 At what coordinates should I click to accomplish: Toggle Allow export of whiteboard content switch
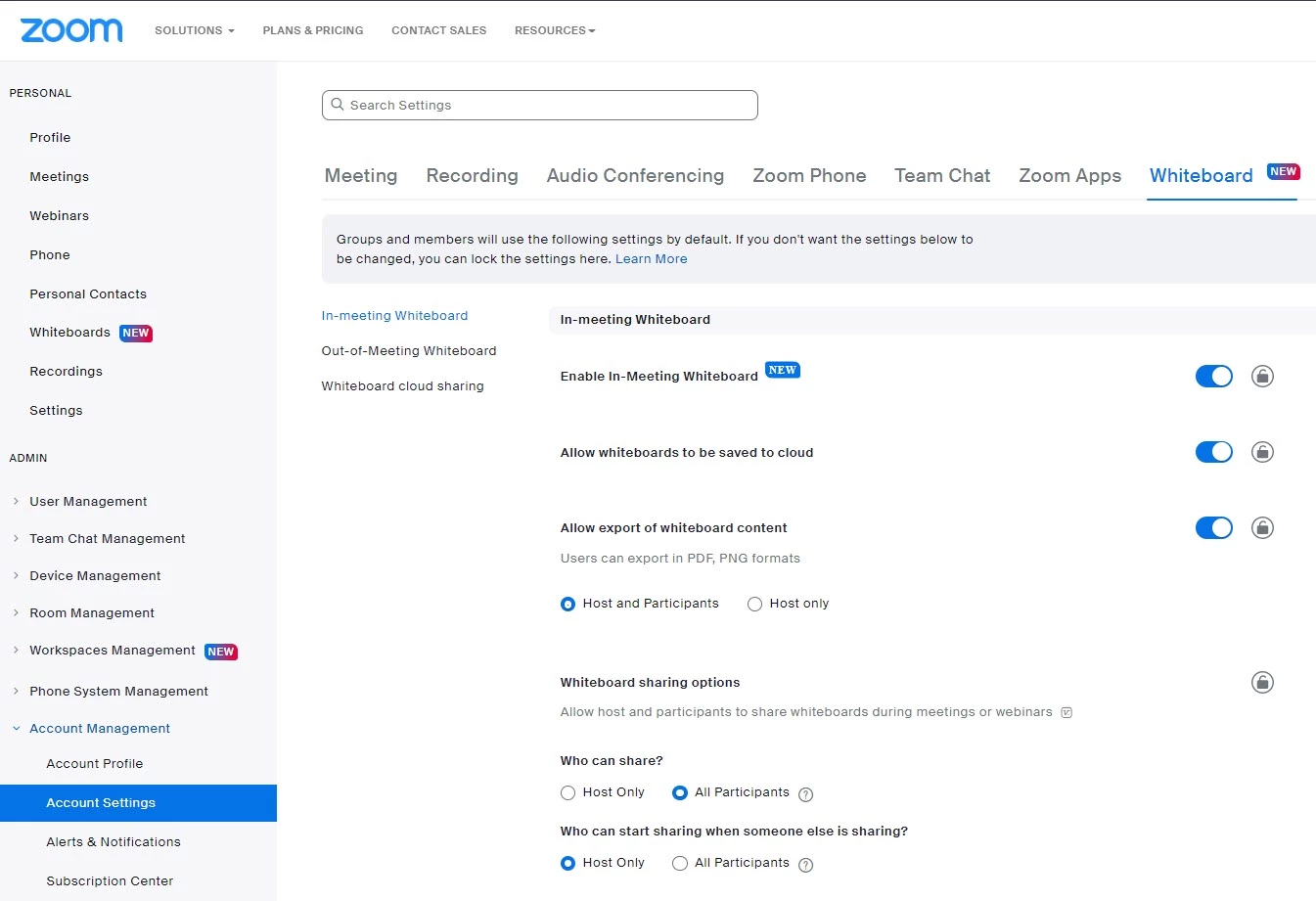coord(1214,528)
